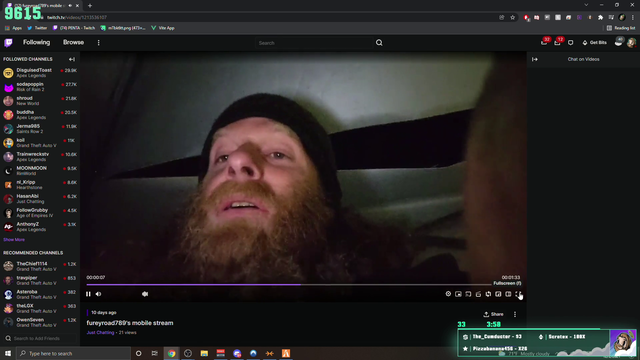Open MOONMOON channel
The height and width of the screenshot is (360, 640).
point(40,171)
